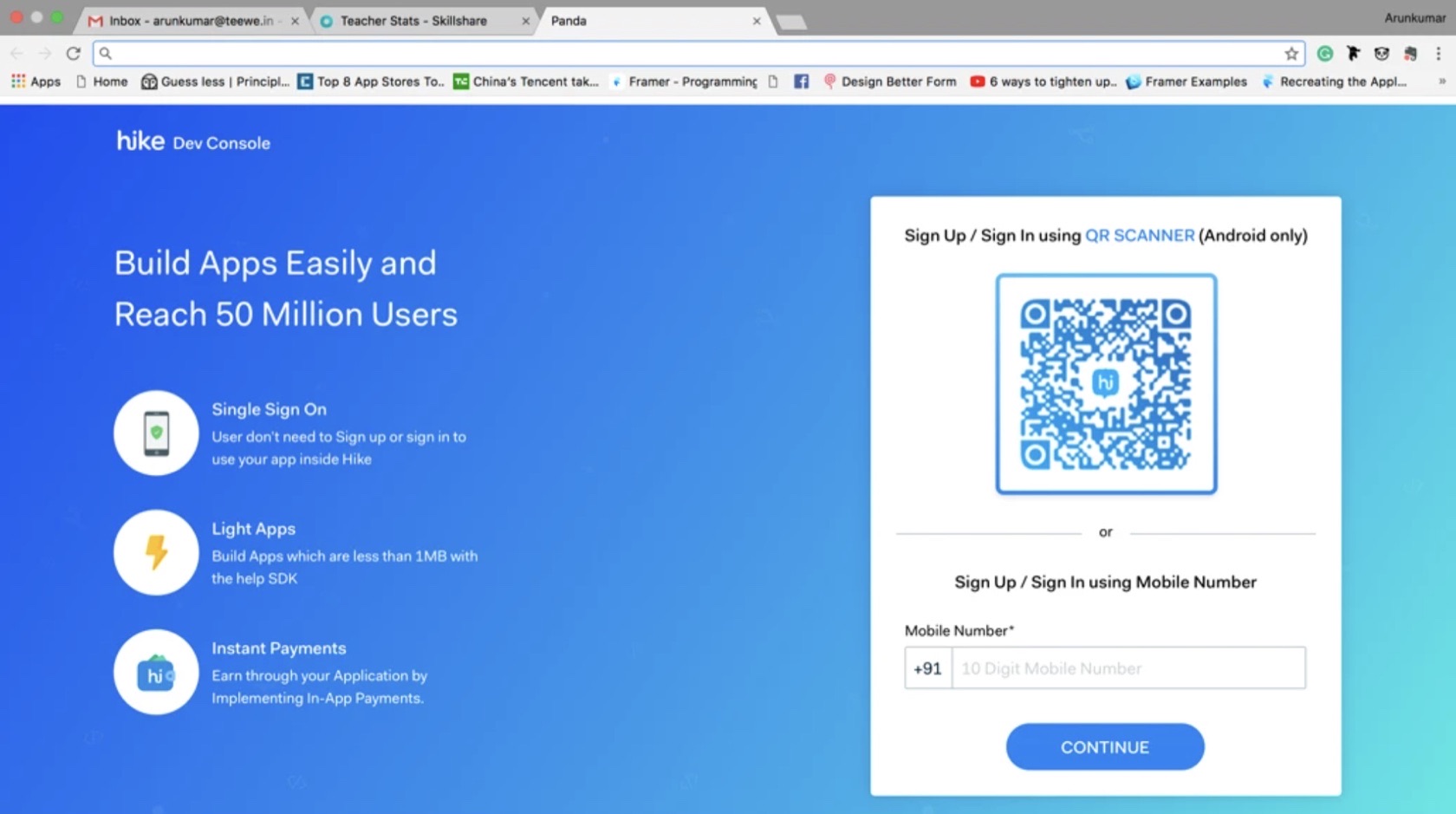Open Chrome's three-dot menu
1456x814 pixels.
click(1439, 54)
